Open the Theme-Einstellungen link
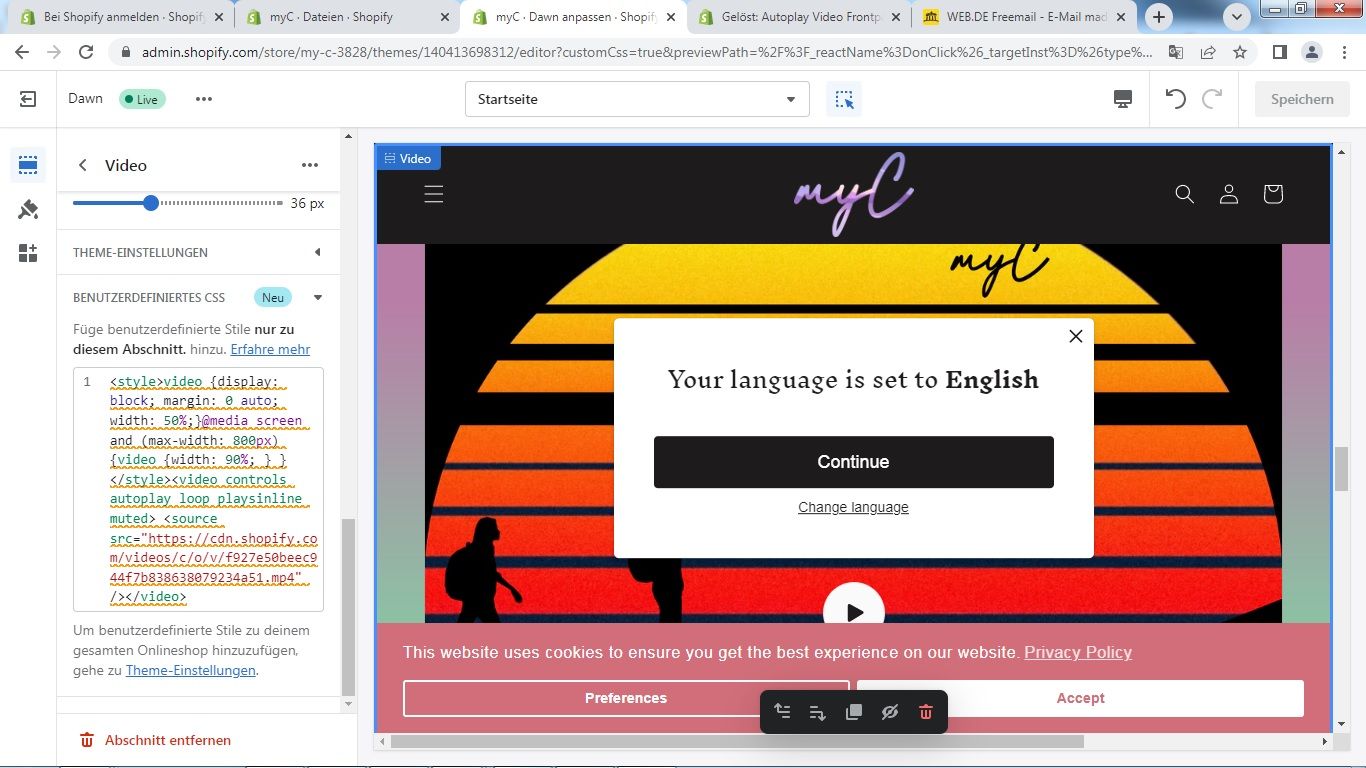 [191, 670]
